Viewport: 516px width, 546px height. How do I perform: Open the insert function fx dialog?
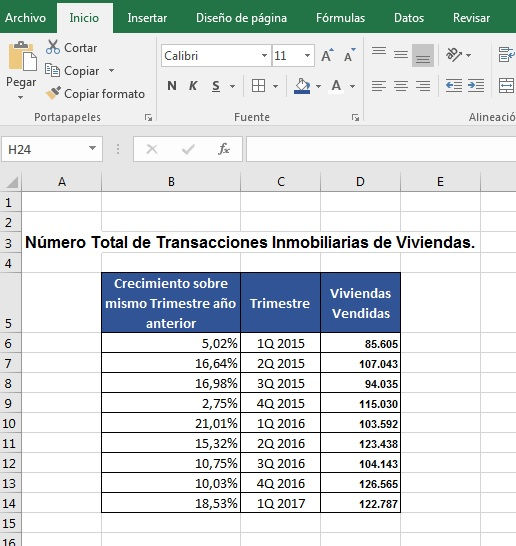tap(224, 149)
